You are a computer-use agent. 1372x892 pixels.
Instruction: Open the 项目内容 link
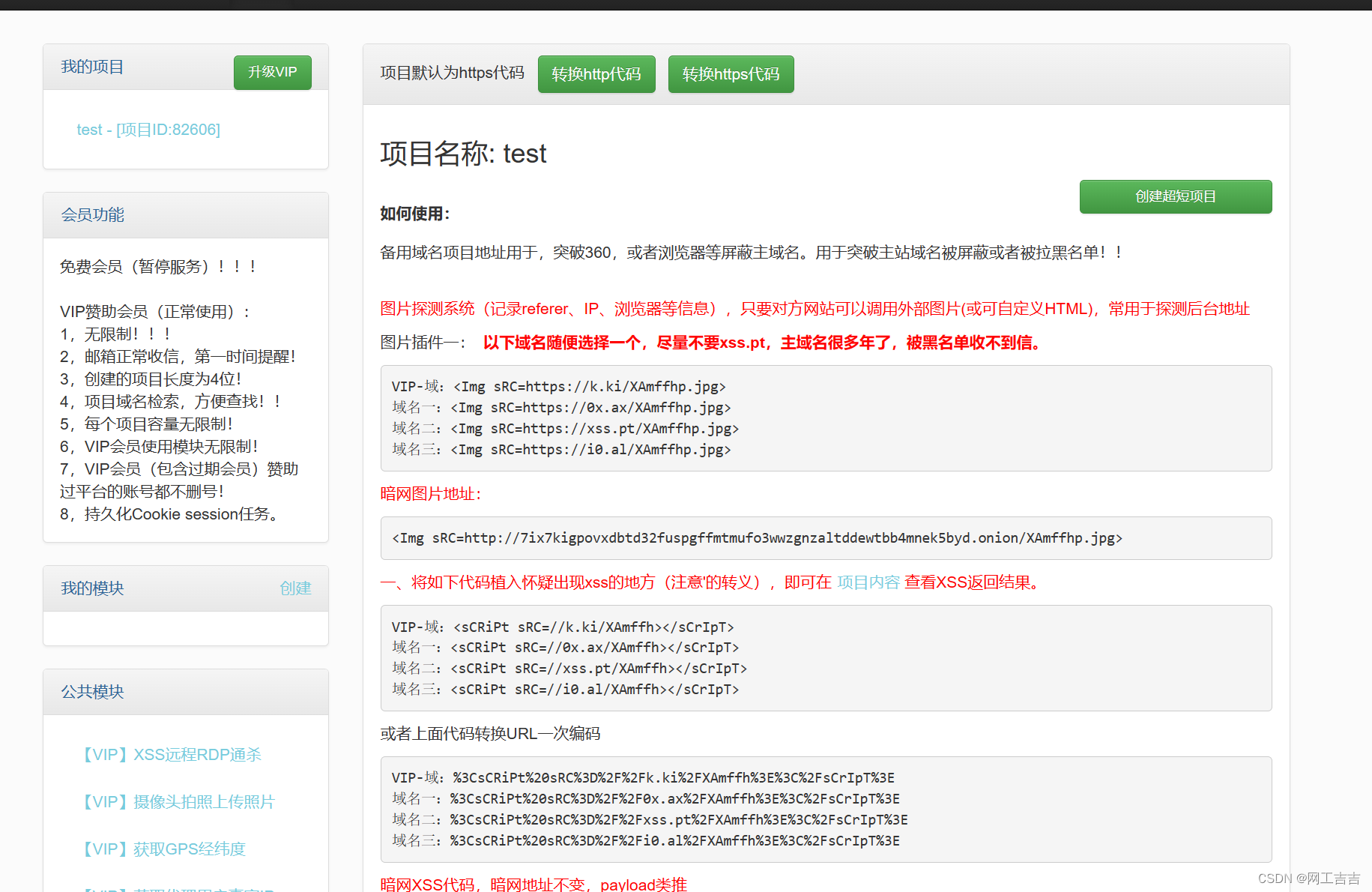pyautogui.click(x=868, y=582)
